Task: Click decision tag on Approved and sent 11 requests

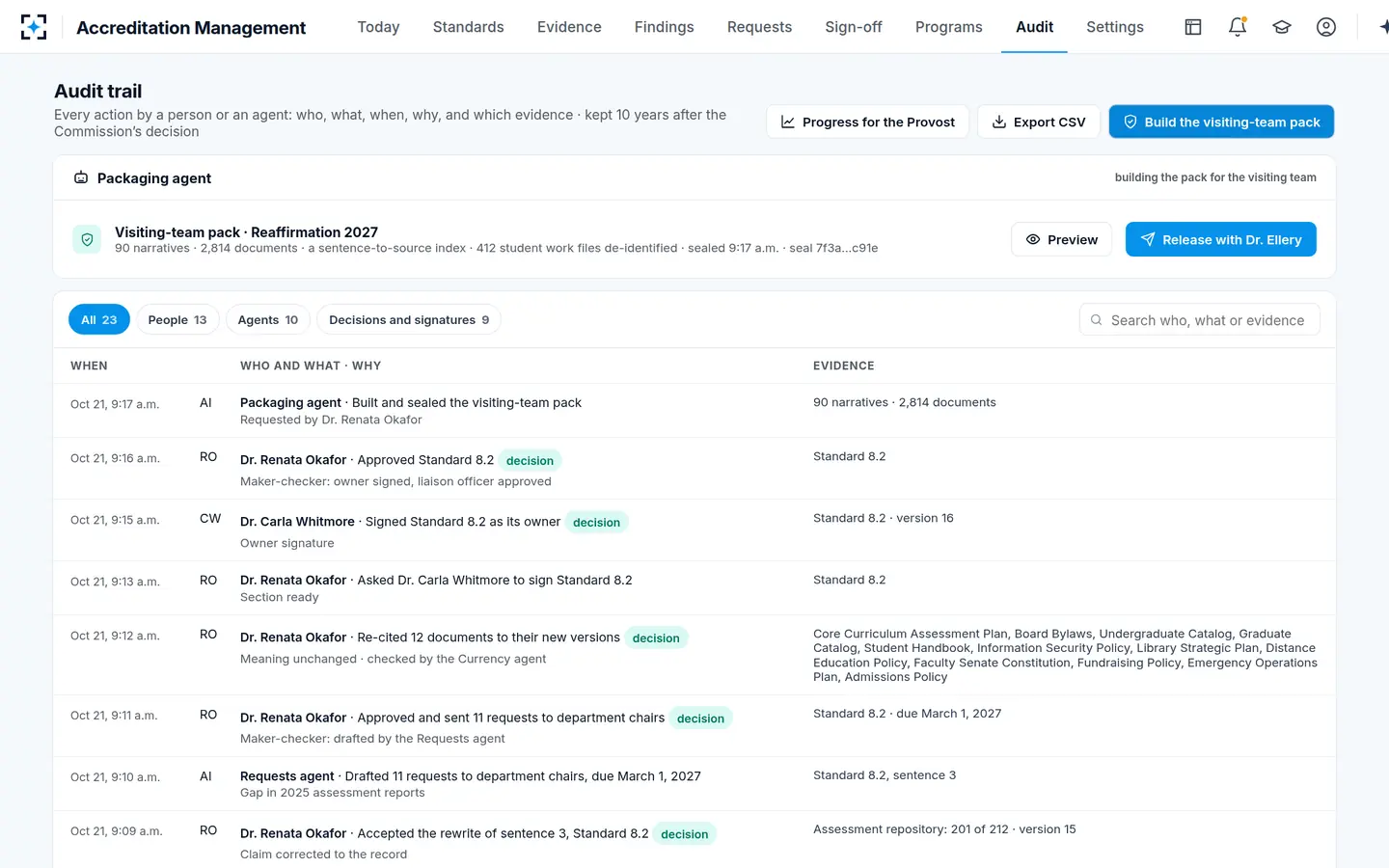Action: [x=700, y=718]
